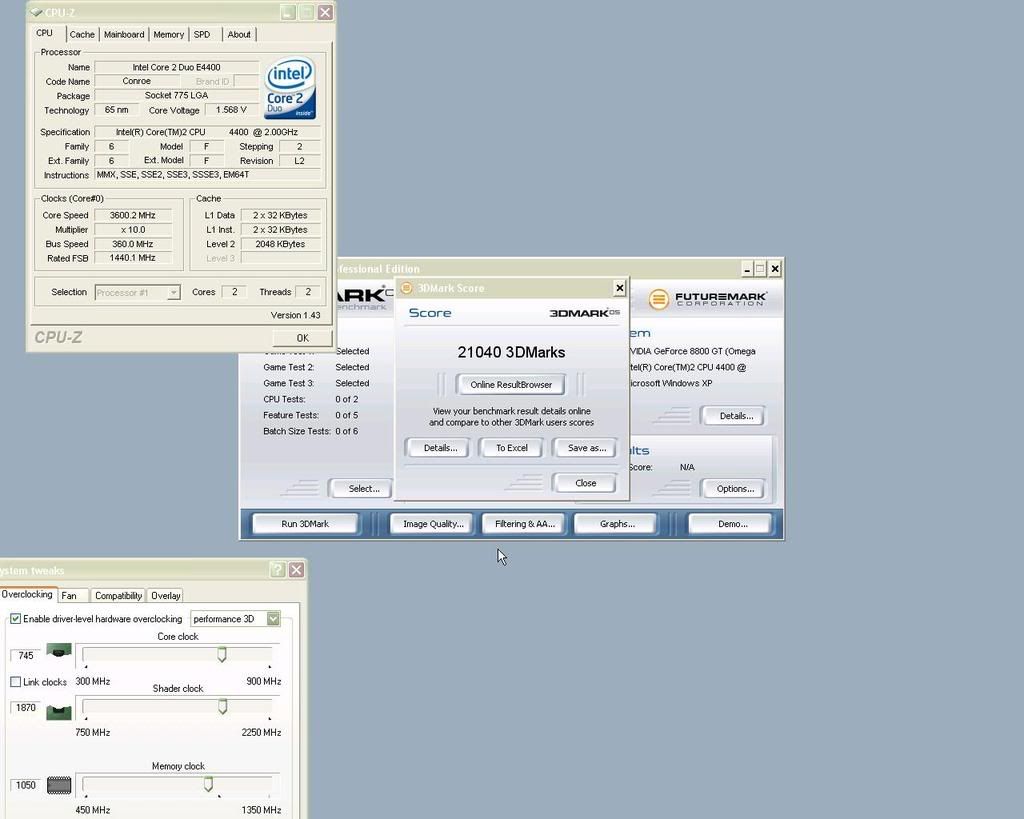Minimize the 3DMark Professional Edition window
Screen dimensions: 1024x819
747,268
